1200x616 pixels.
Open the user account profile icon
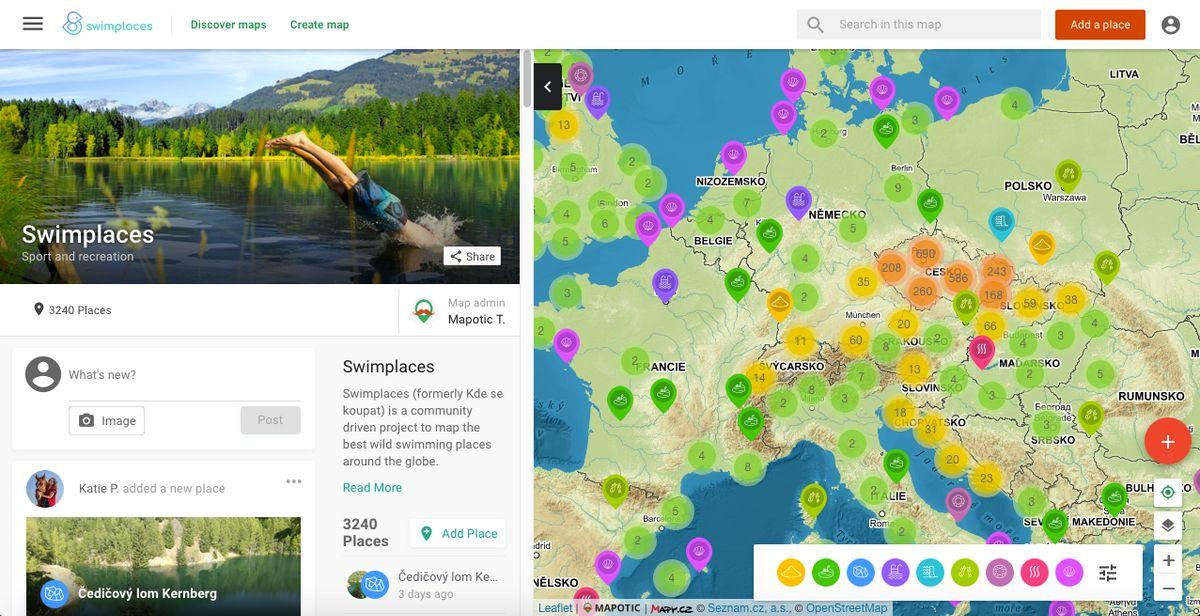(1171, 25)
